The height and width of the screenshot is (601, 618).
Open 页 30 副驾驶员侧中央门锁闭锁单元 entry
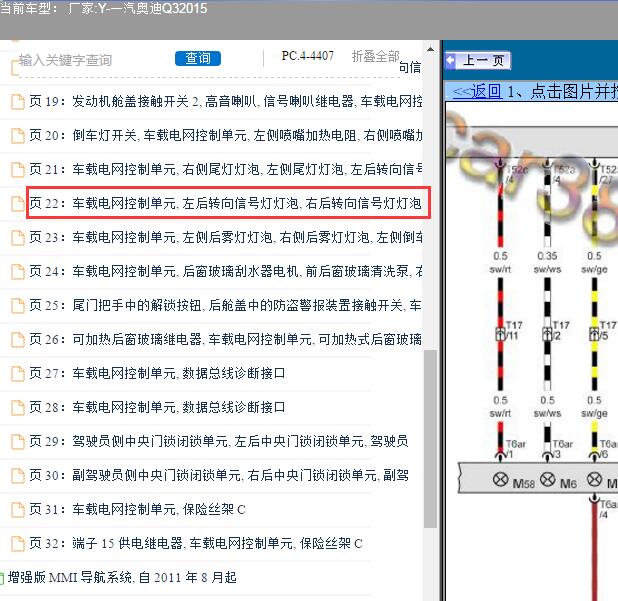(219, 475)
